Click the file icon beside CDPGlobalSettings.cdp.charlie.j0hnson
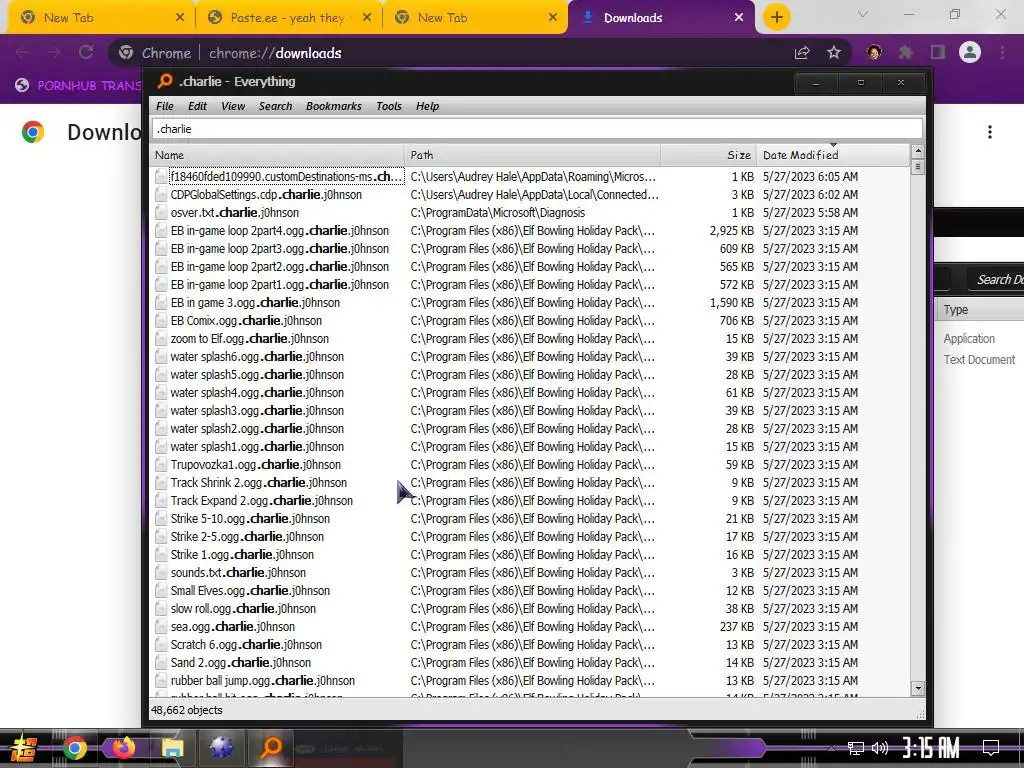 coord(161,195)
